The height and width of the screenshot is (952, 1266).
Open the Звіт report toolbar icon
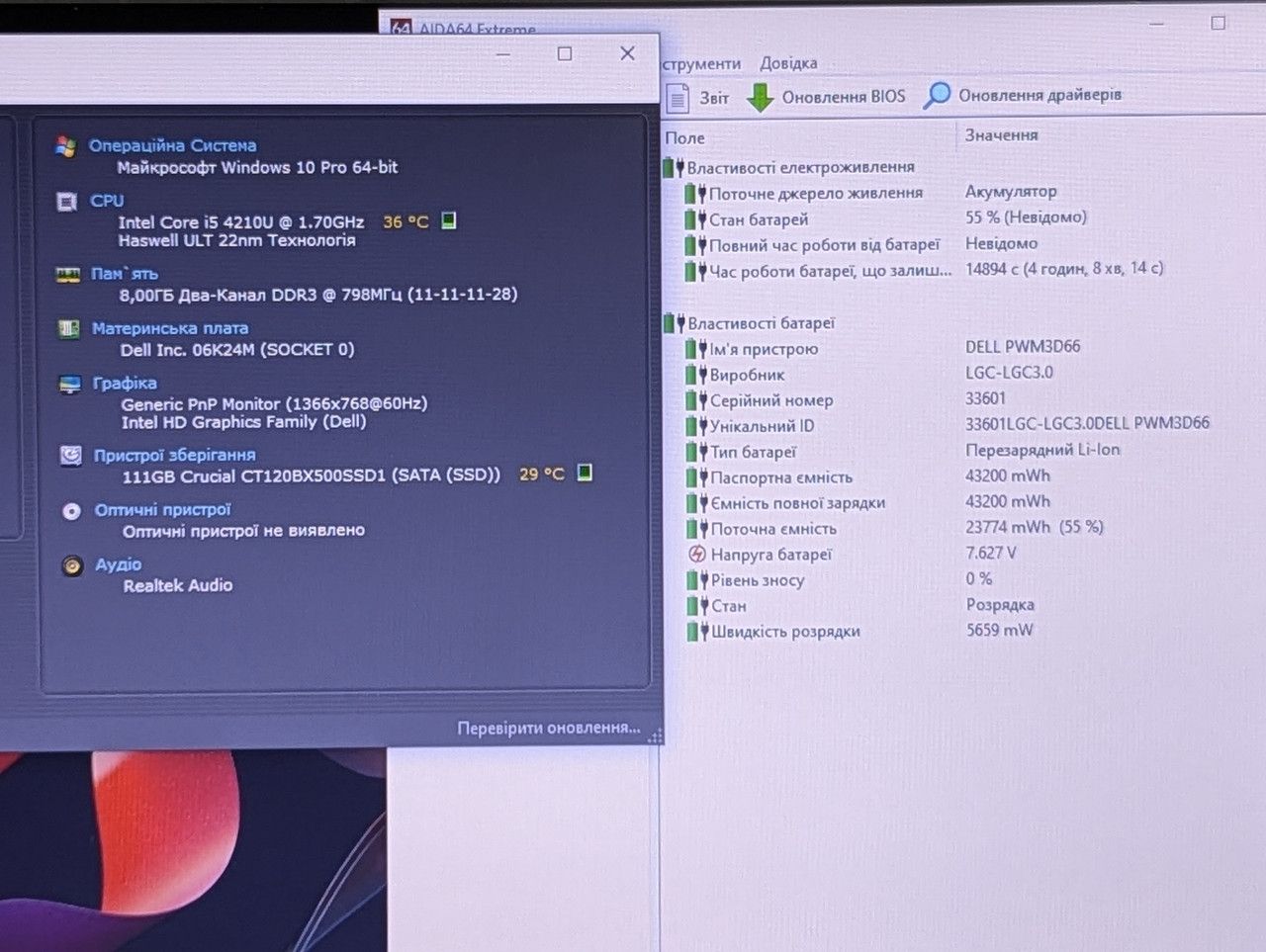[x=678, y=98]
